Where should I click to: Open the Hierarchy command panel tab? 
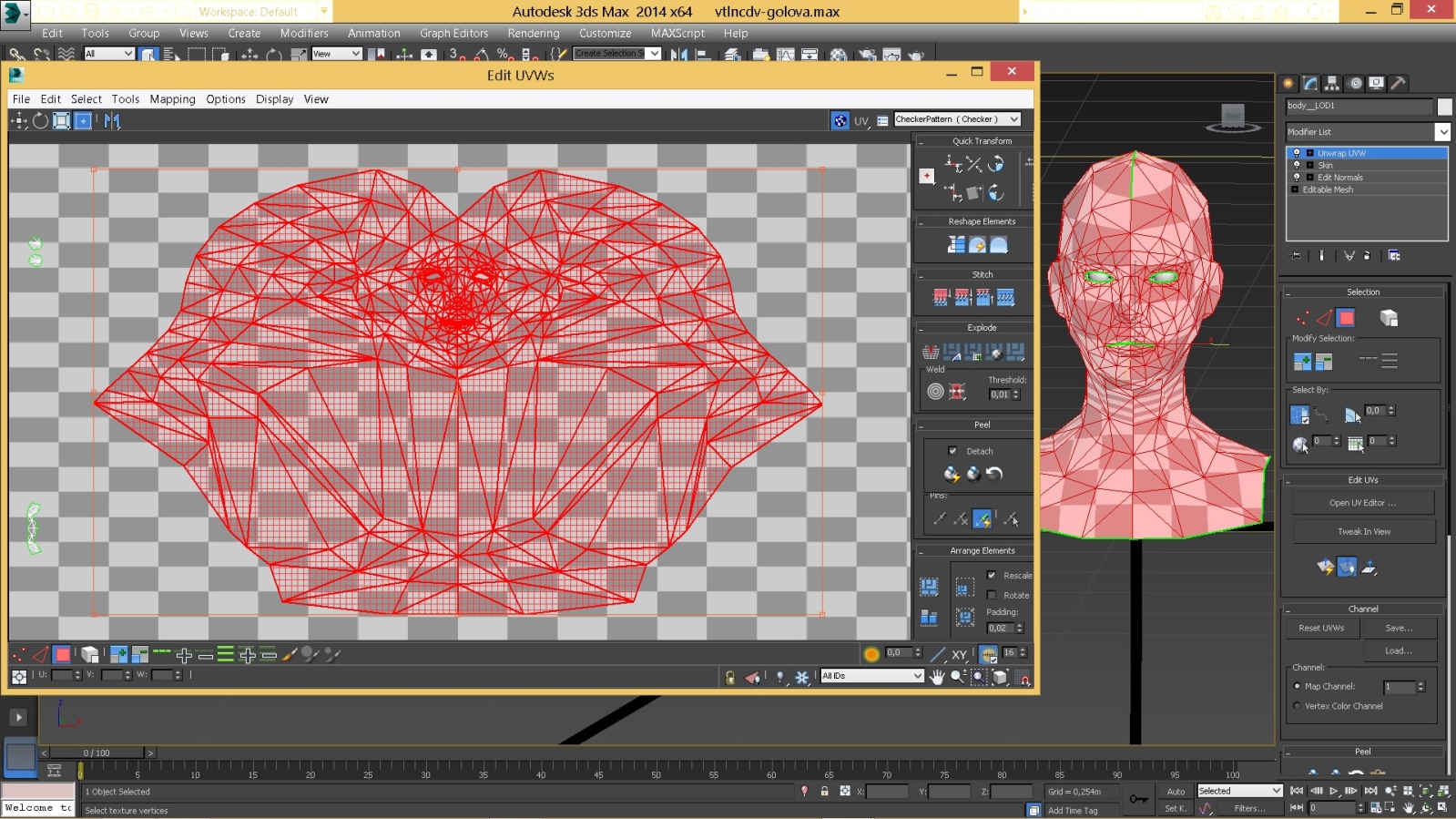[x=1332, y=83]
